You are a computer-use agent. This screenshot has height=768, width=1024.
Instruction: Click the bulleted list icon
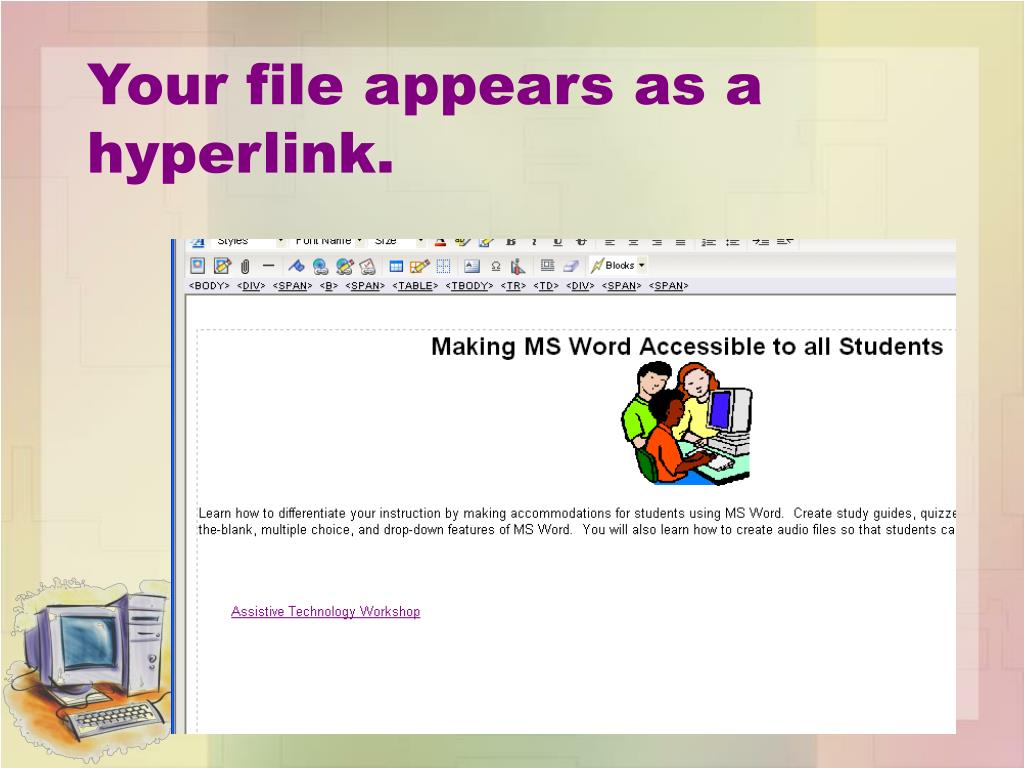(732, 242)
